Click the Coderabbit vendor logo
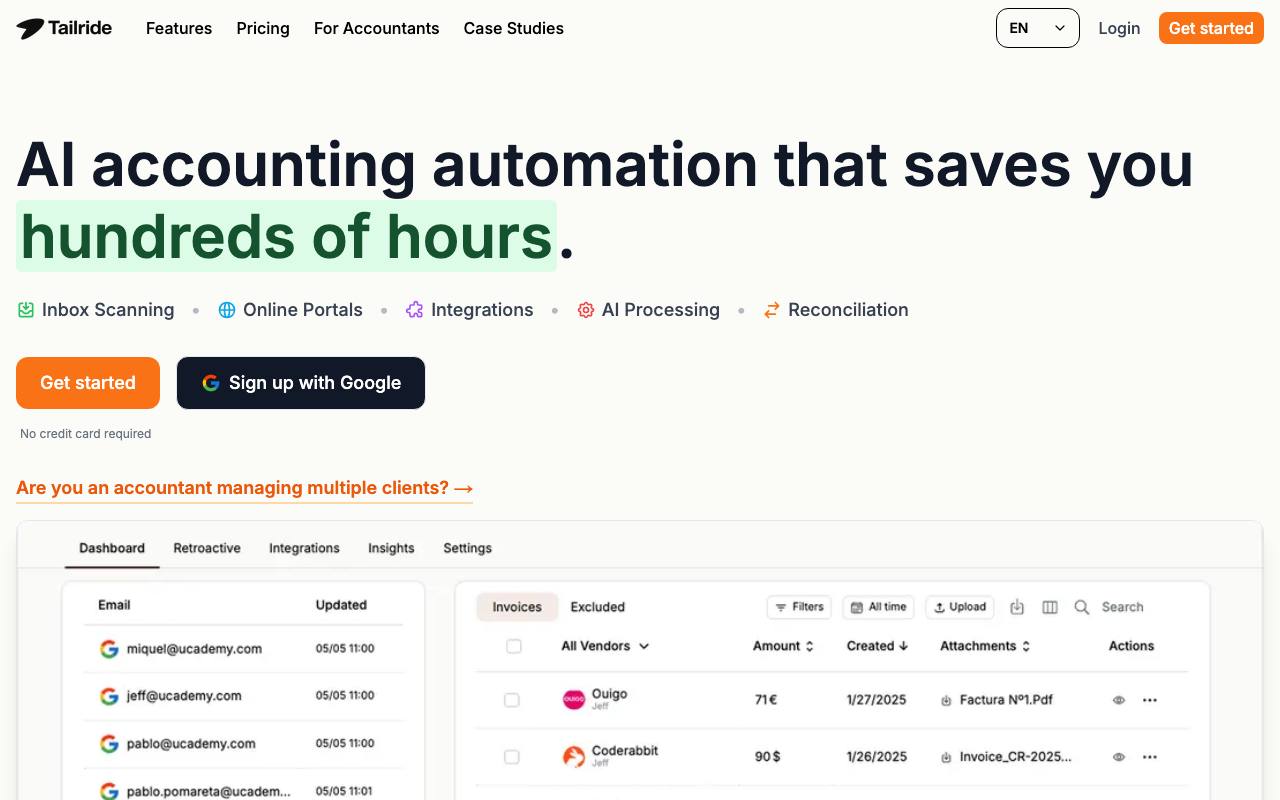The height and width of the screenshot is (800, 1280). (x=574, y=757)
